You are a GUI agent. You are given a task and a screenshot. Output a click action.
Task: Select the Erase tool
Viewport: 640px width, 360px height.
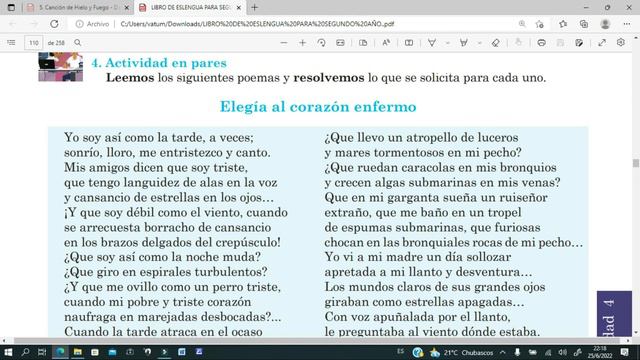[x=496, y=43]
